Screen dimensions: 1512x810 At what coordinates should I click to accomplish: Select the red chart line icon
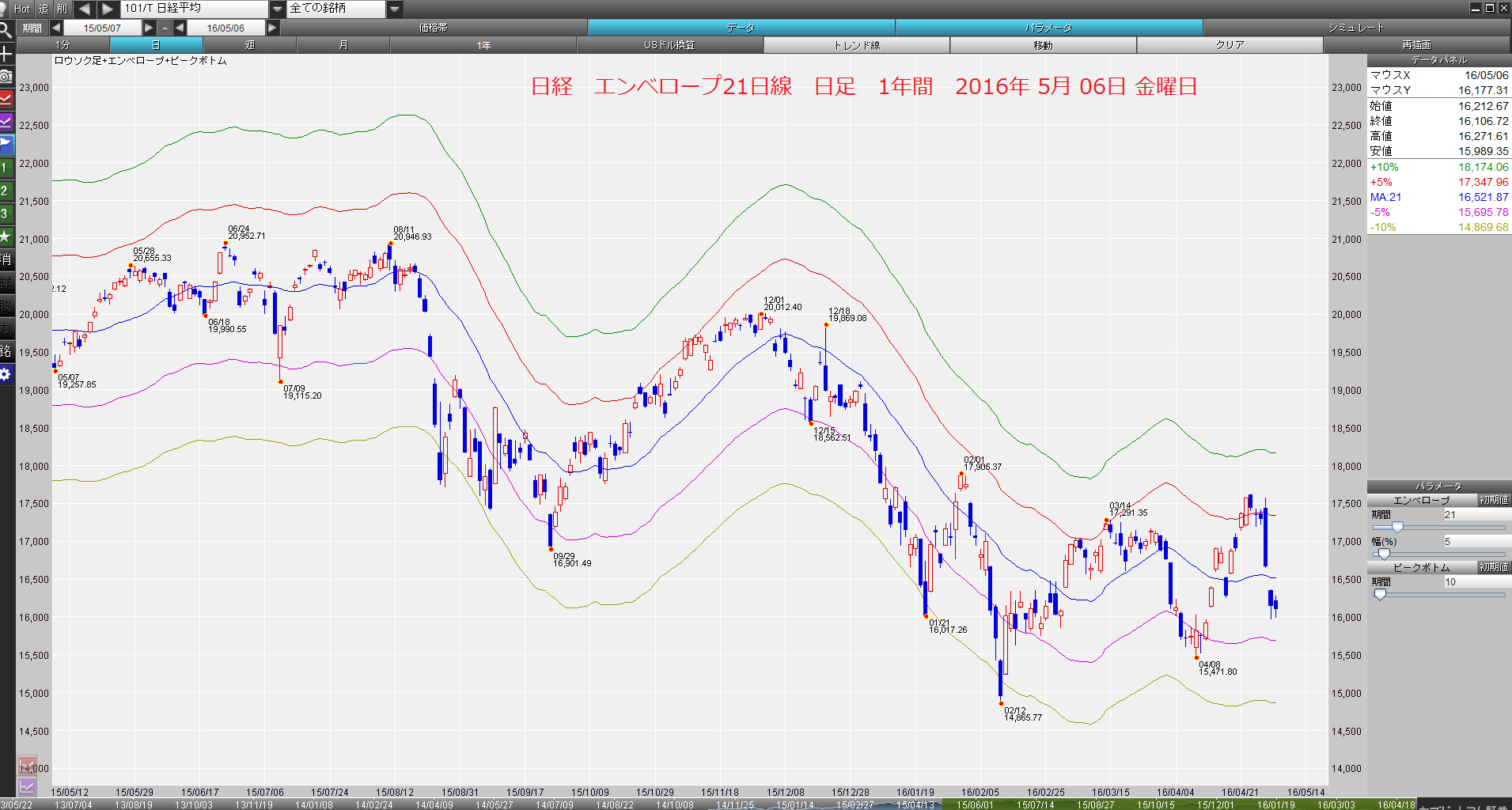coord(6,99)
